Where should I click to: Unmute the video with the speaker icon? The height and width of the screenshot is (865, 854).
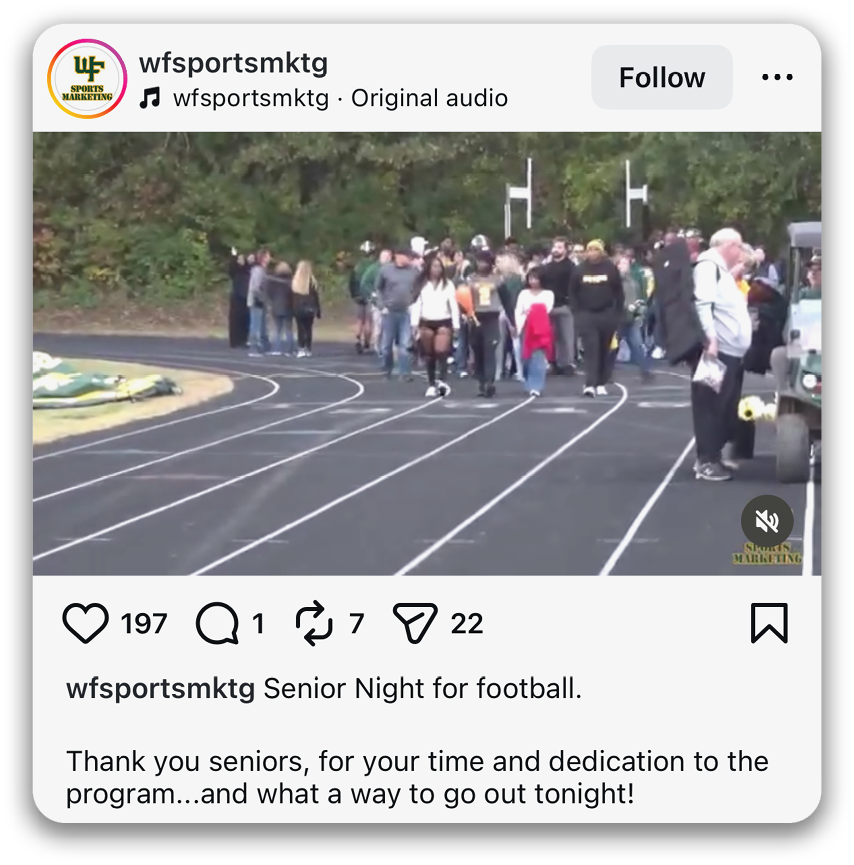(767, 521)
